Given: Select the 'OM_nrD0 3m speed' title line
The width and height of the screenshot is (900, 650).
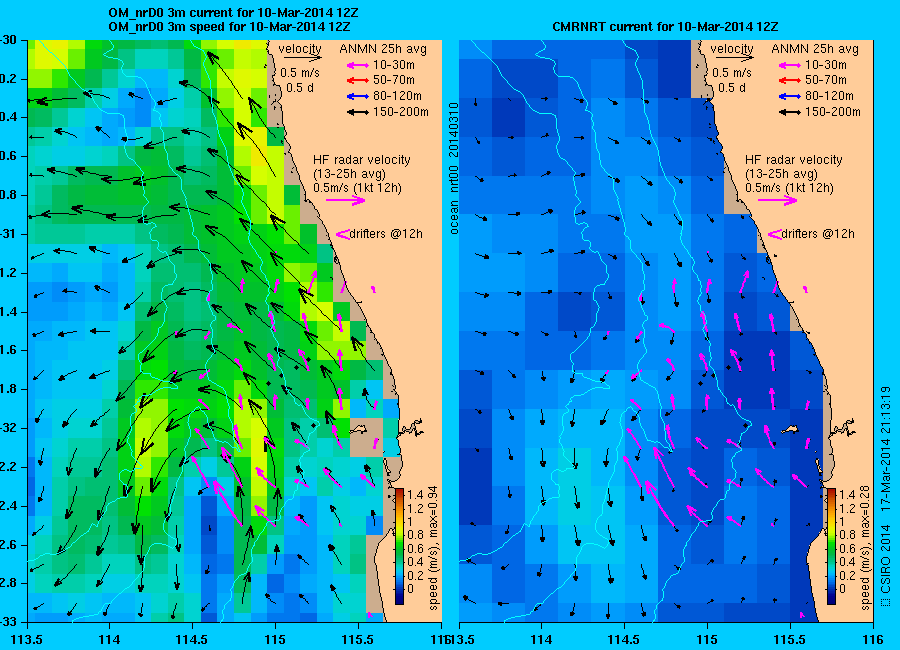Looking at the screenshot, I should 230,27.
